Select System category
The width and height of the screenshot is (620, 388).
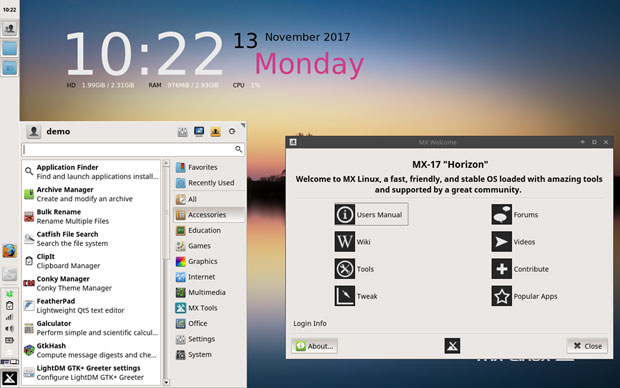point(209,354)
